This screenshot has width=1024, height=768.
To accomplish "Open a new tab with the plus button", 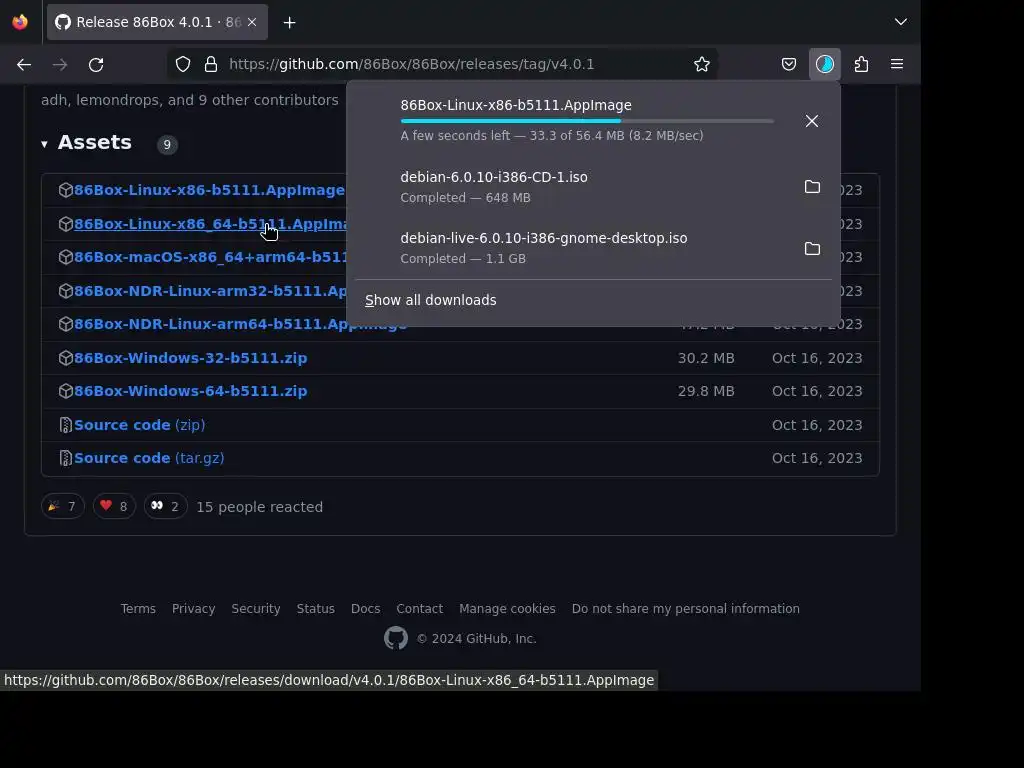I will pos(290,23).
